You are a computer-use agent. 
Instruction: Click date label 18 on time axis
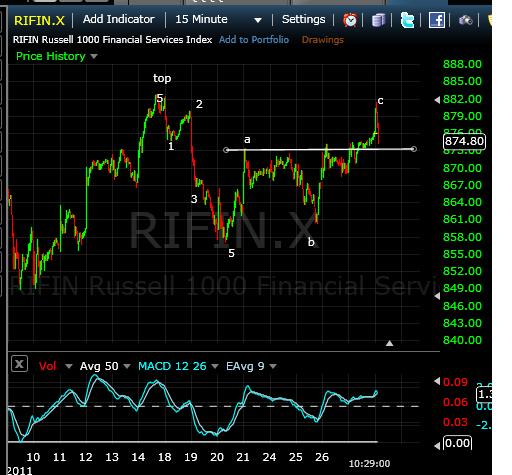click(164, 457)
